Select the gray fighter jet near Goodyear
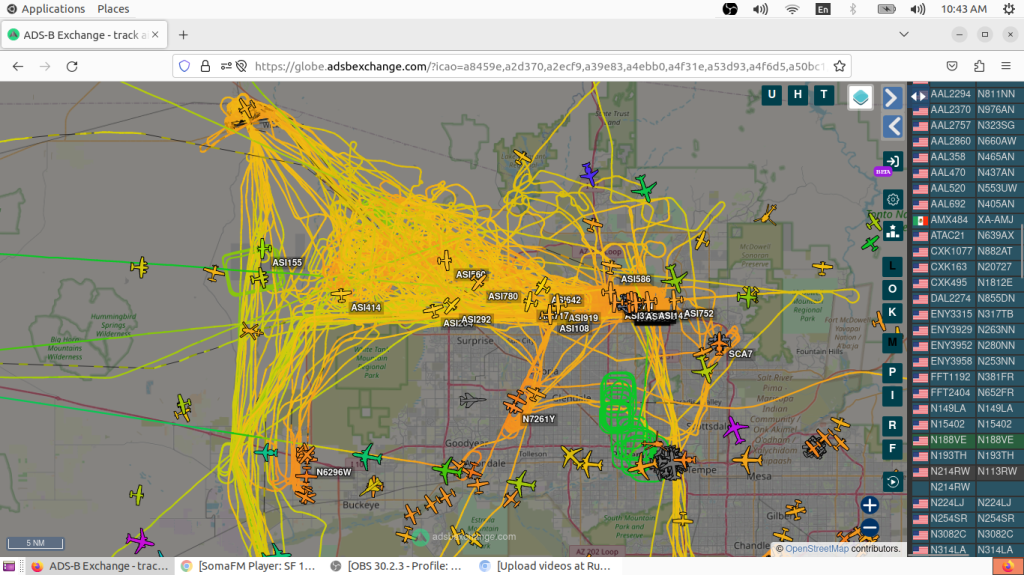The image size is (1024, 575). pos(472,399)
